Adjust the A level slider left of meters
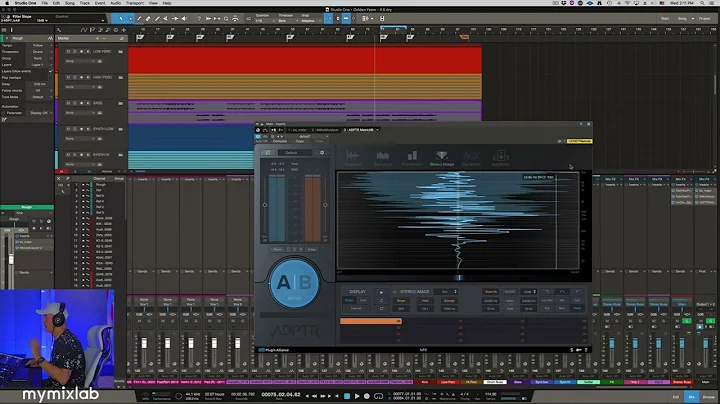Image resolution: width=720 pixels, height=404 pixels. point(264,205)
